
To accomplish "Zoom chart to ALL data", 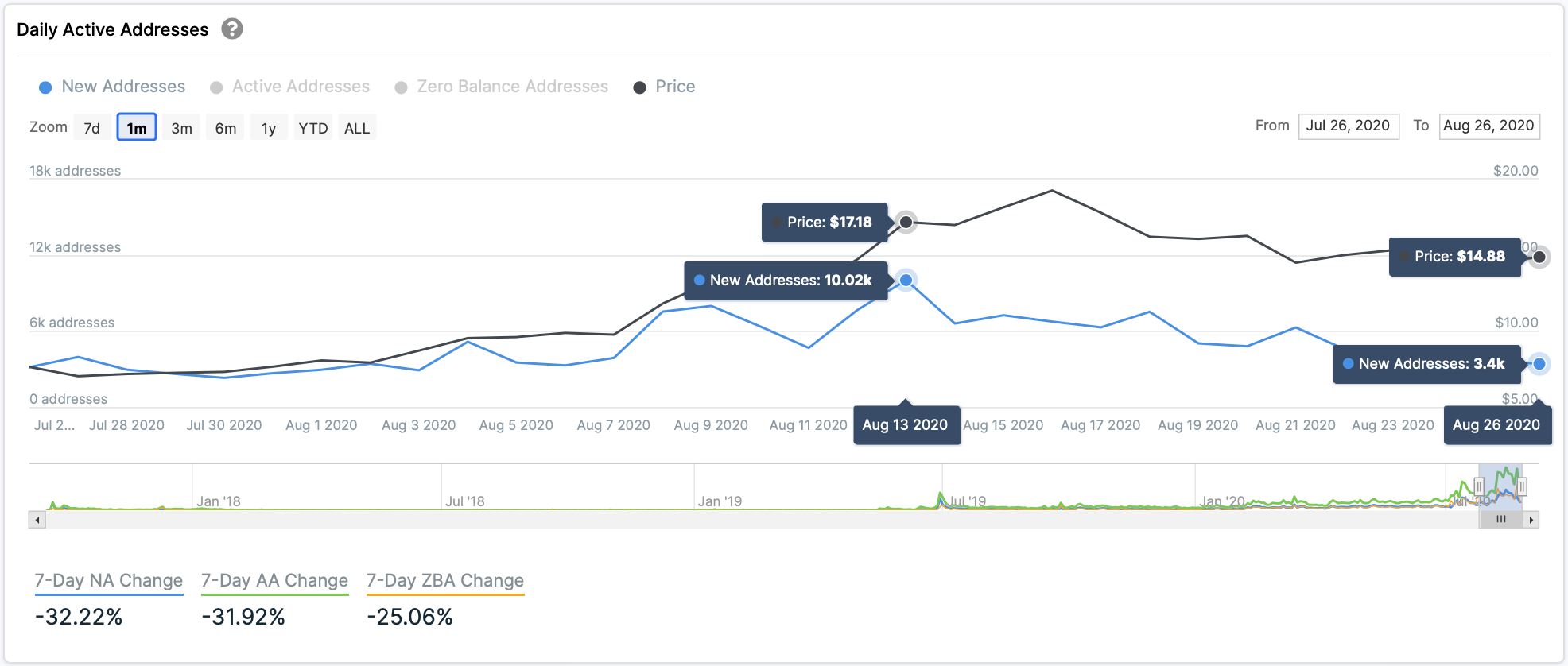I will tap(357, 128).
